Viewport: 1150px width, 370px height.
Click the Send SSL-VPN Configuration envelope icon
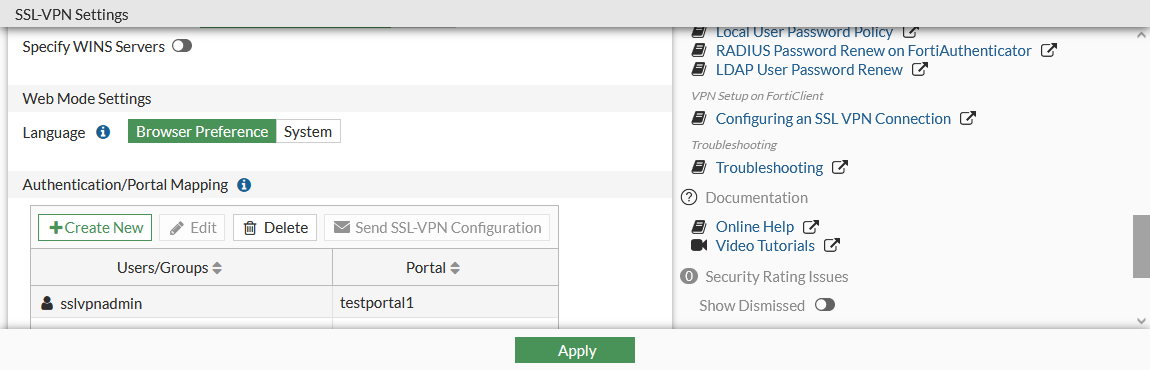341,228
